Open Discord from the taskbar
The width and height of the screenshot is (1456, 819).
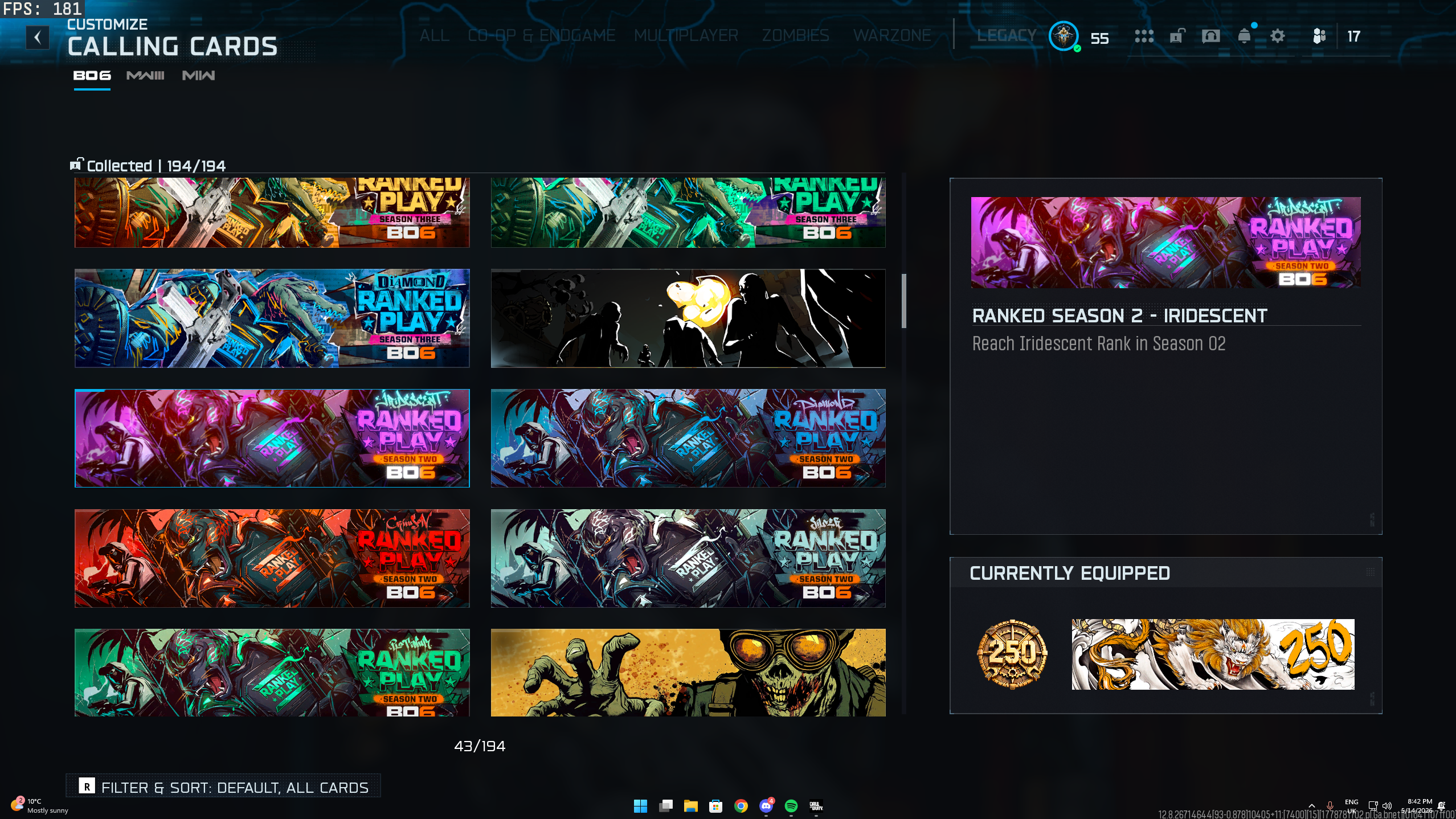point(766,806)
